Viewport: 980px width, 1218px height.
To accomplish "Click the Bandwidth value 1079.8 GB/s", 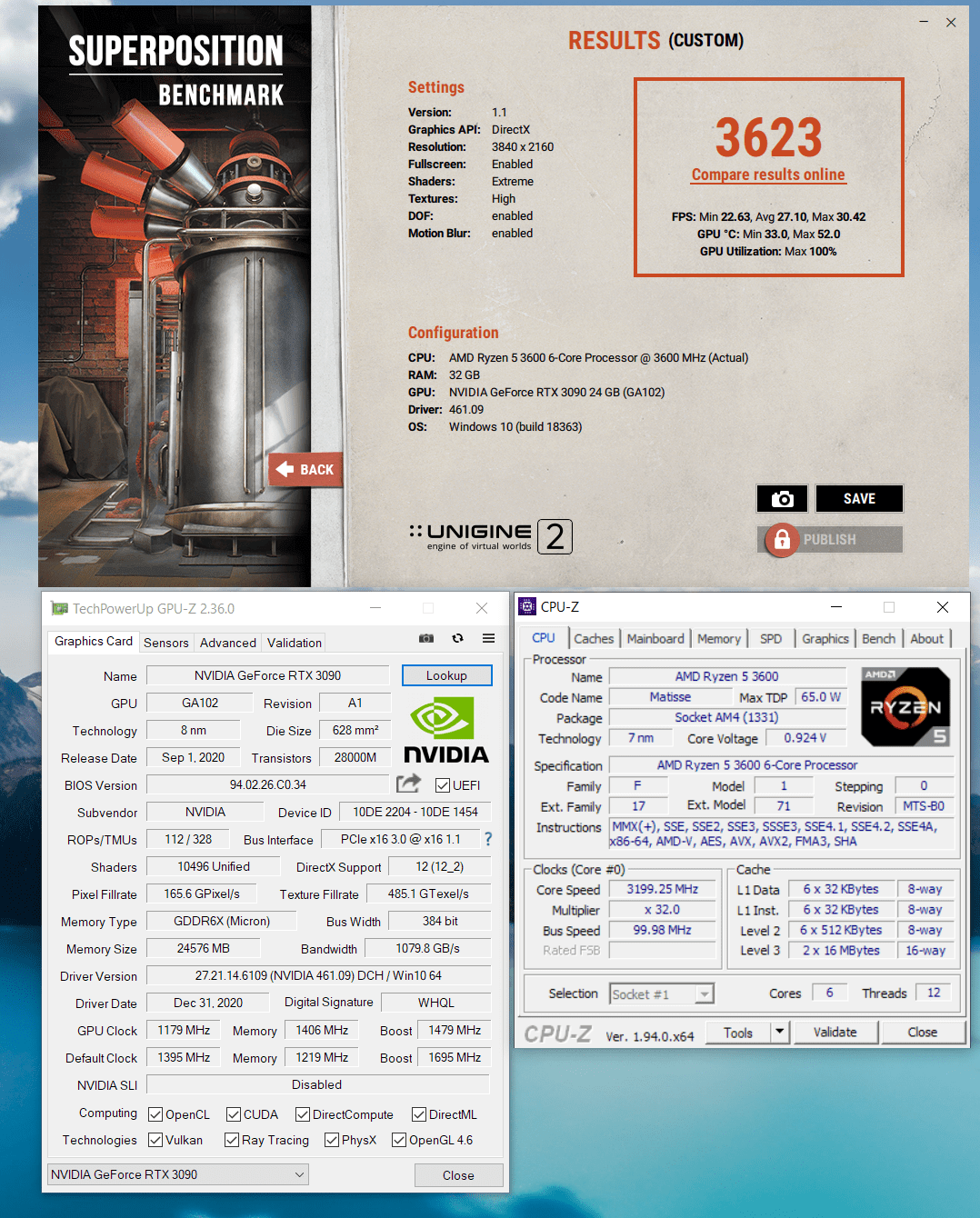I will [428, 948].
